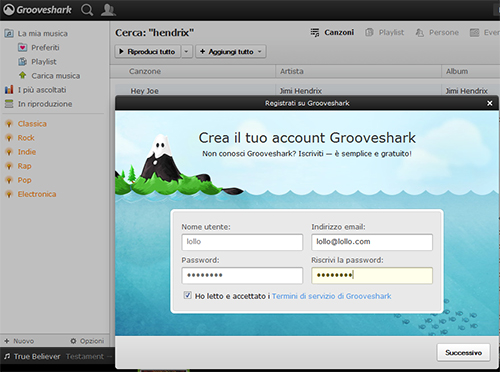Open Termini di servizio di Grooveshark link

point(332,296)
